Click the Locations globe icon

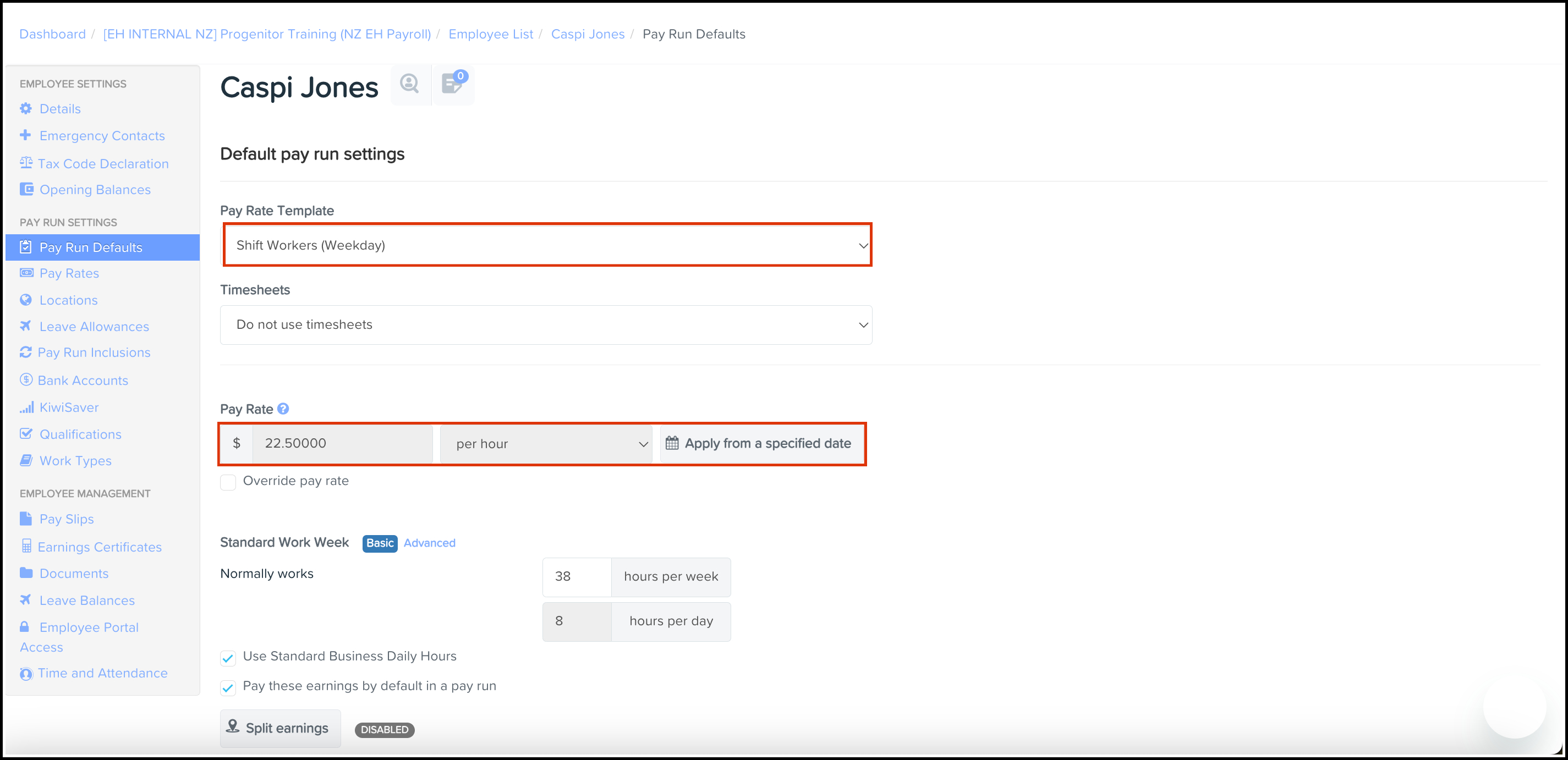(25, 300)
